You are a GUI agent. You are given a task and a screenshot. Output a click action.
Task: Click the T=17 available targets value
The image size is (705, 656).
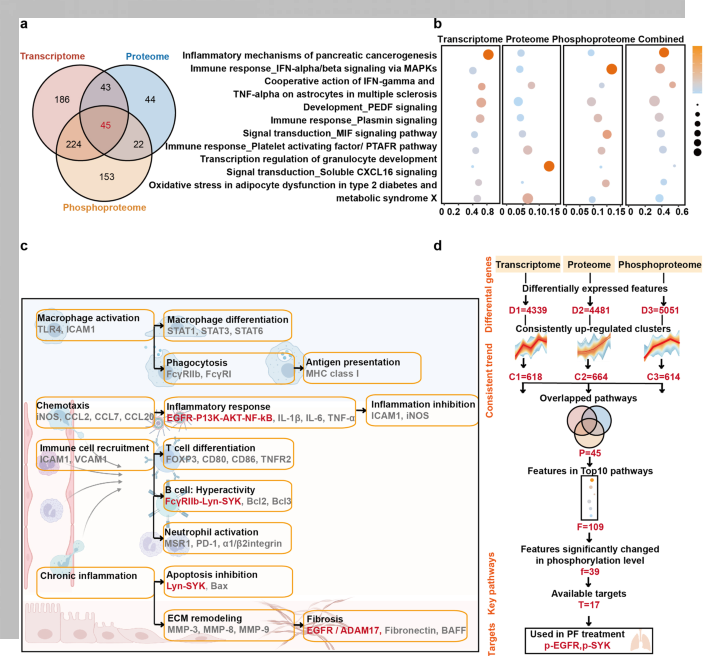pos(589,605)
